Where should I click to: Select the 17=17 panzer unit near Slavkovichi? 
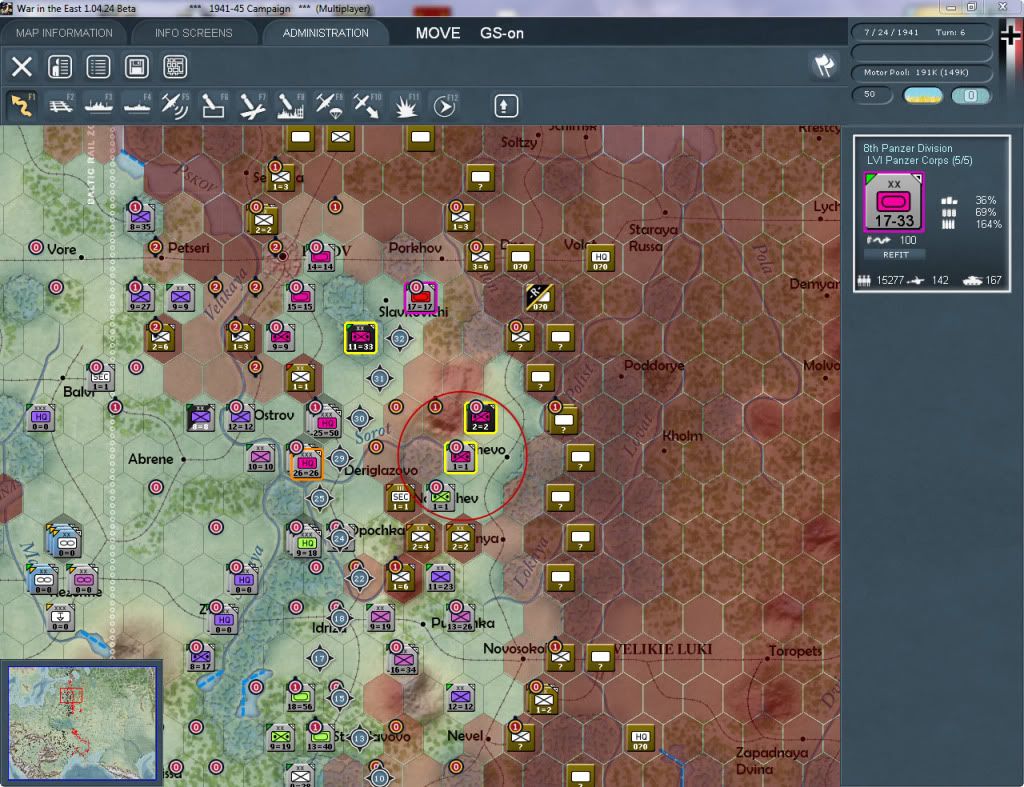pos(420,298)
